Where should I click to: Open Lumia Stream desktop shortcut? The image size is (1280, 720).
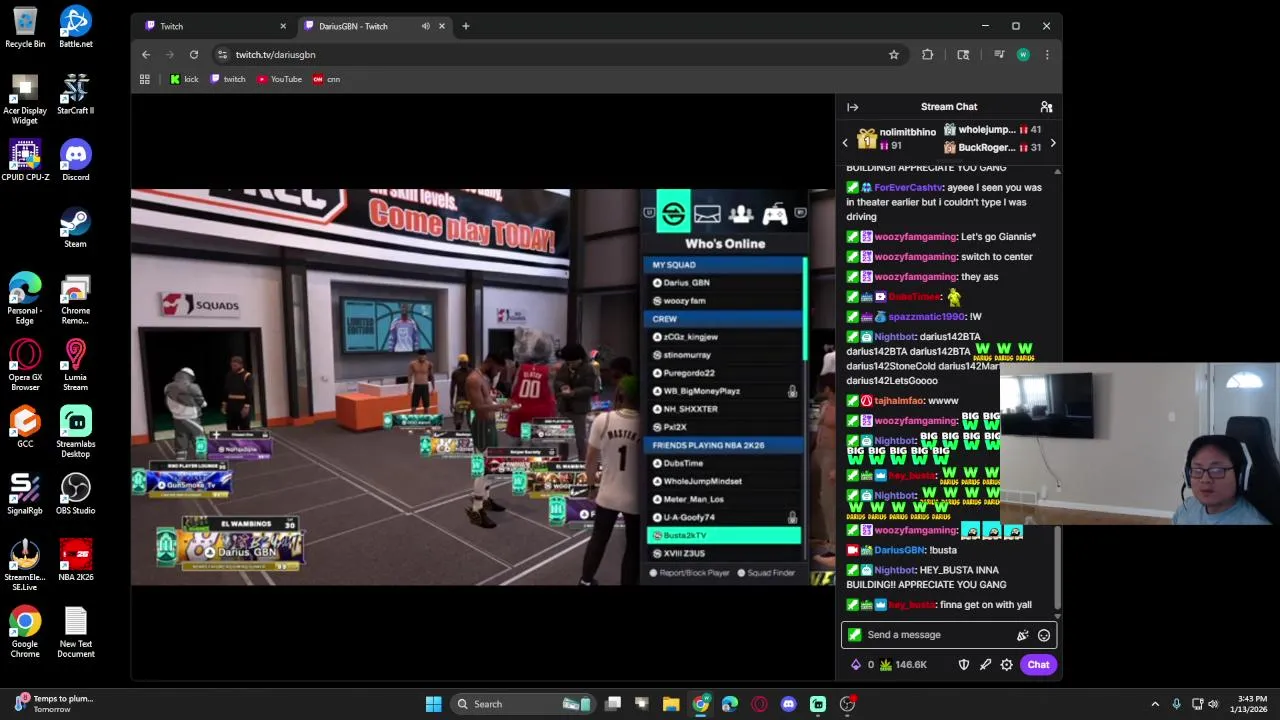pyautogui.click(x=76, y=365)
